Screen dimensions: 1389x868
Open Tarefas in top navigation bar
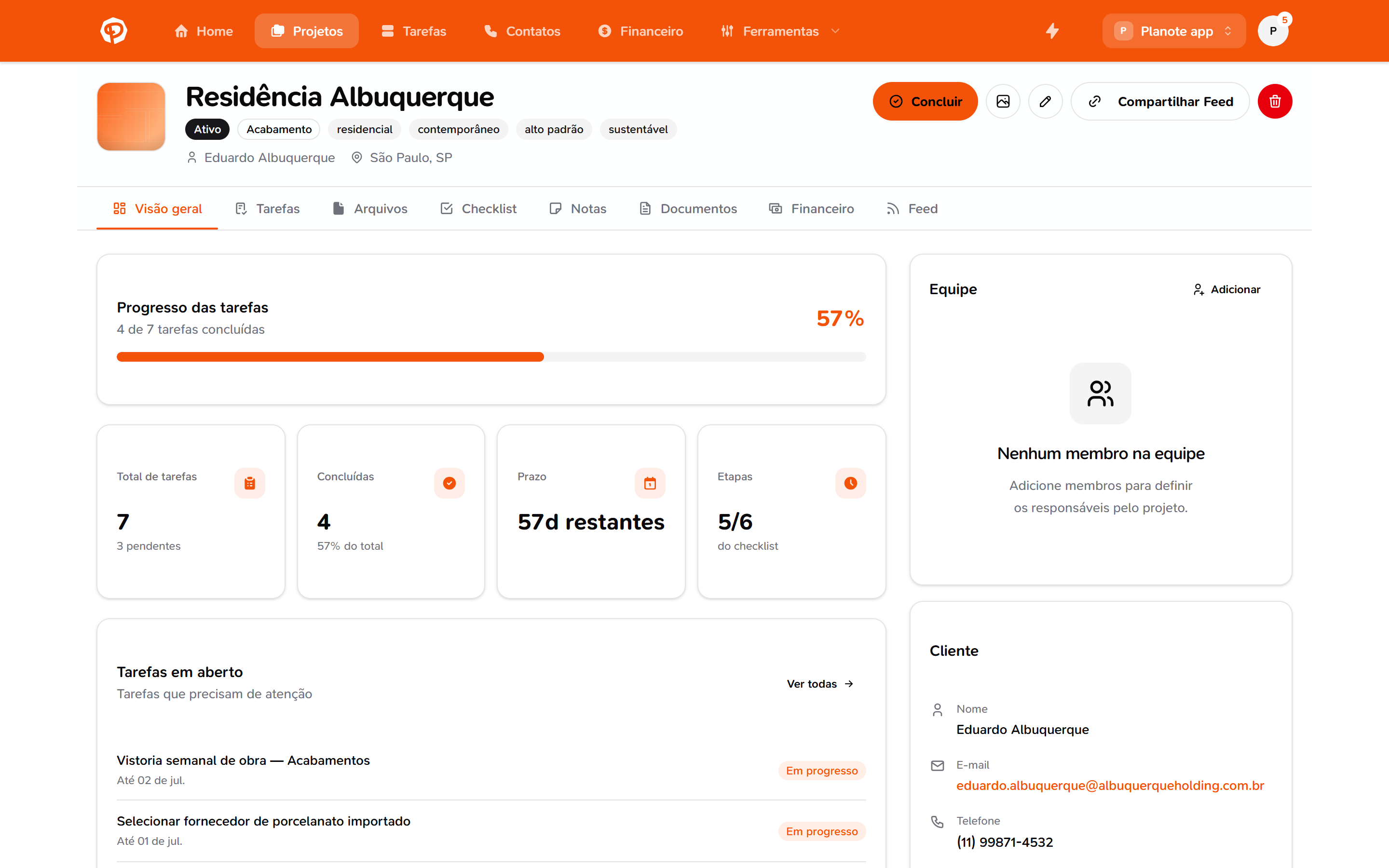pos(414,31)
